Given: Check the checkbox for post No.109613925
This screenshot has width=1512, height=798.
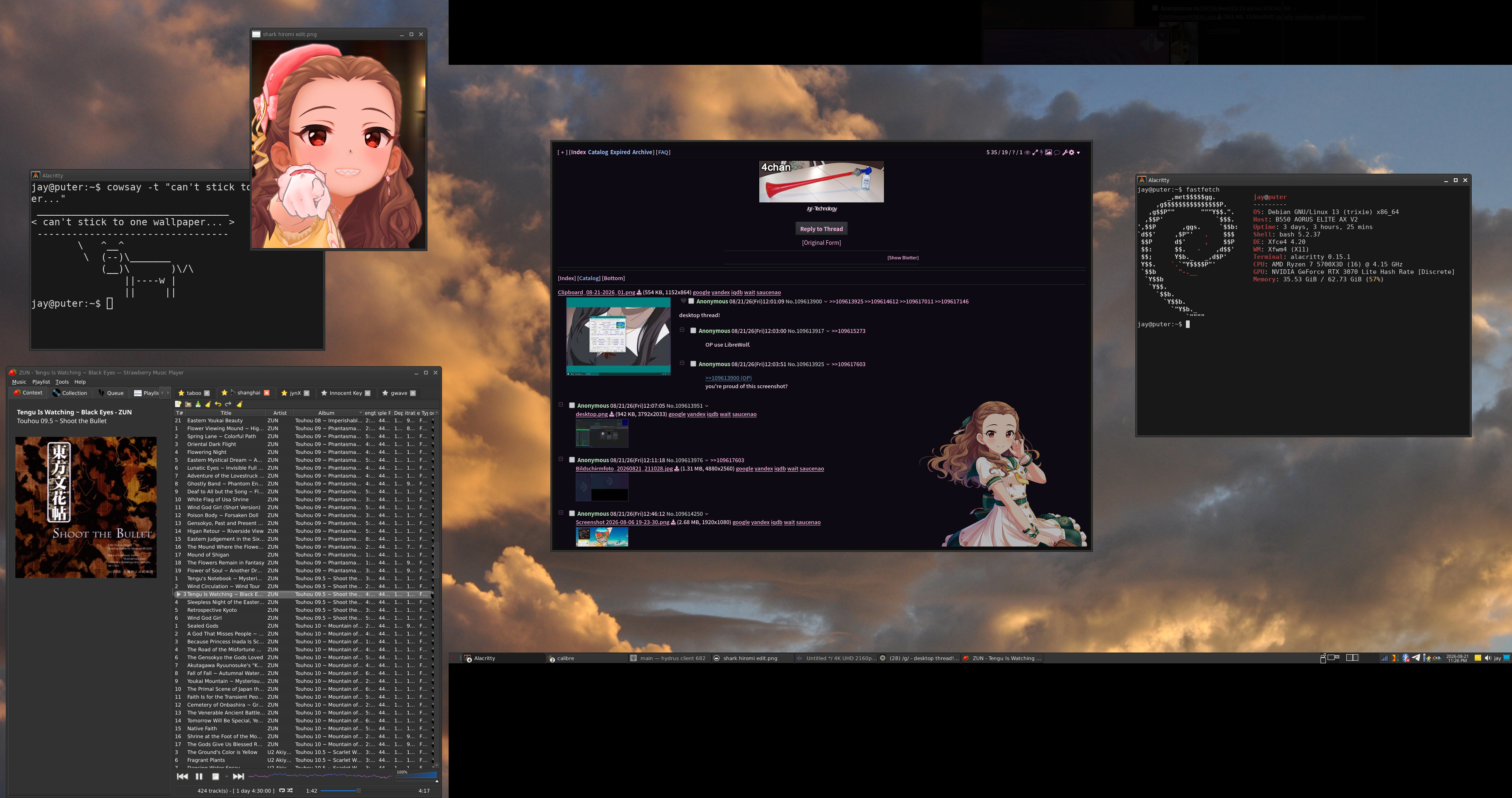Looking at the screenshot, I should [x=693, y=364].
